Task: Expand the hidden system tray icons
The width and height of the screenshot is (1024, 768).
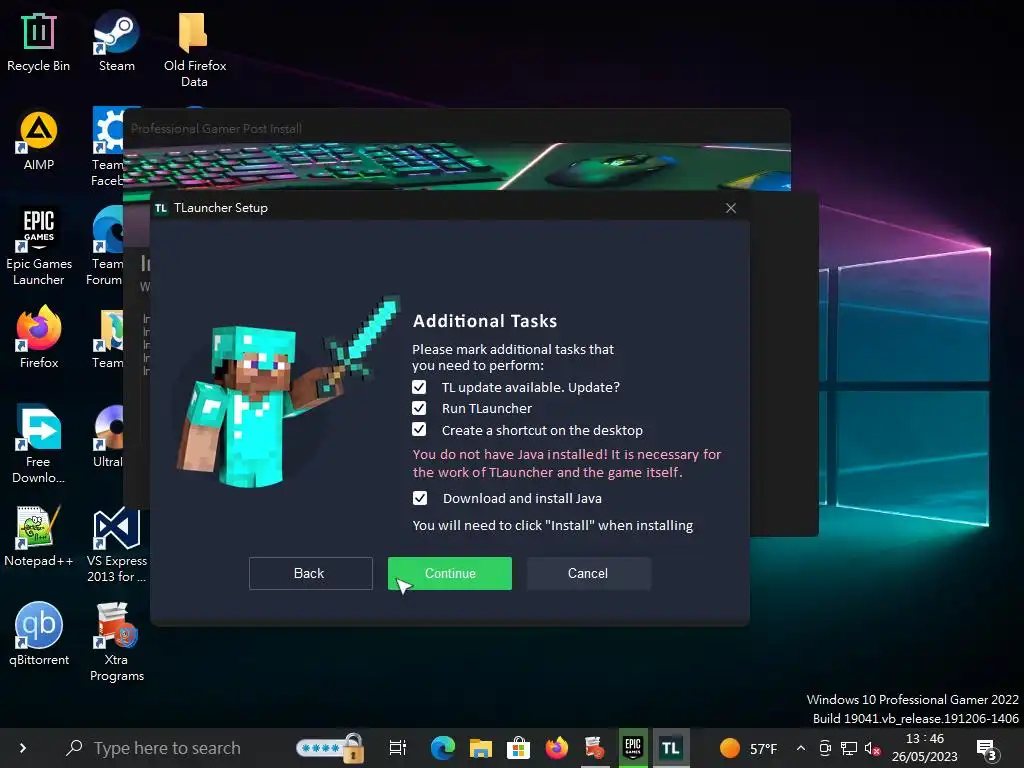Action: point(801,748)
